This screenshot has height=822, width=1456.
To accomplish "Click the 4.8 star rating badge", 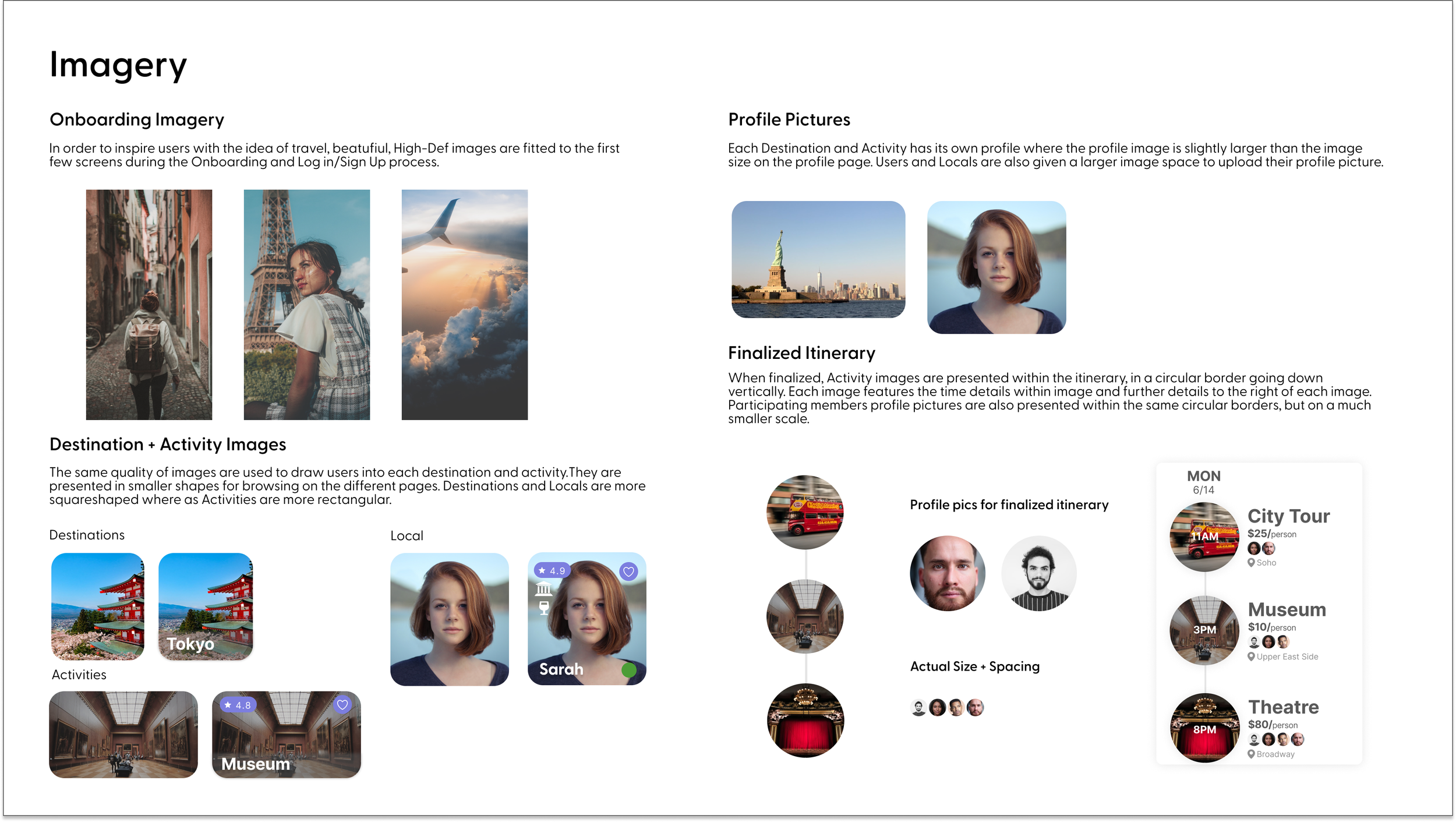I will (238, 705).
